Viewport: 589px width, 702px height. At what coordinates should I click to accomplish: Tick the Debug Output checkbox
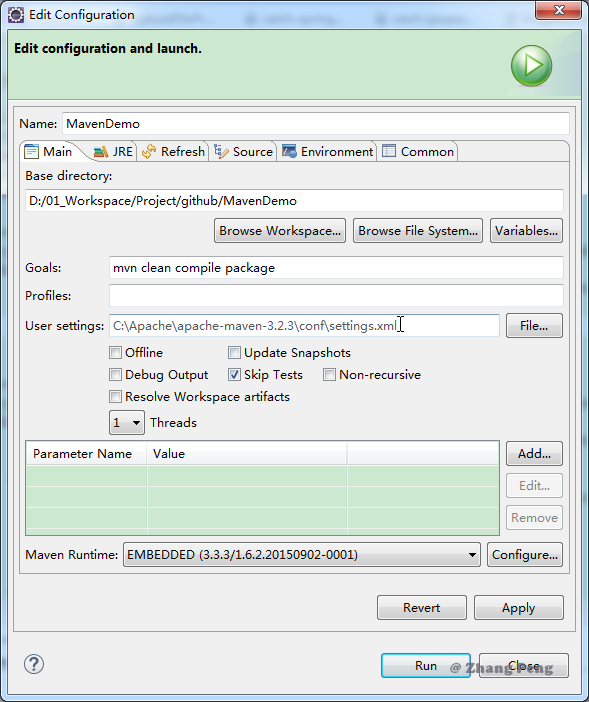click(x=115, y=375)
